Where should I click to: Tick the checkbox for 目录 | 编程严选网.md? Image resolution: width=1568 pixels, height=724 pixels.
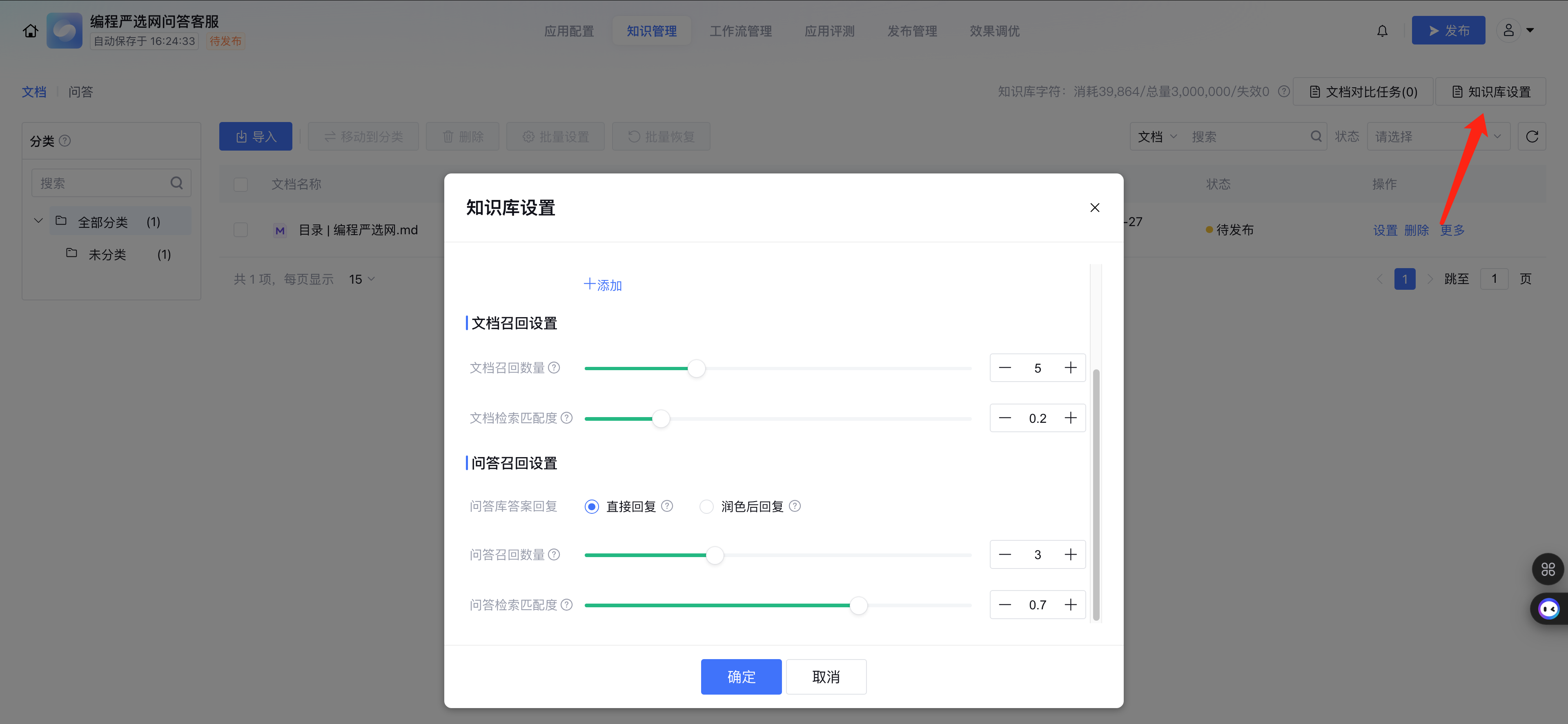point(241,230)
